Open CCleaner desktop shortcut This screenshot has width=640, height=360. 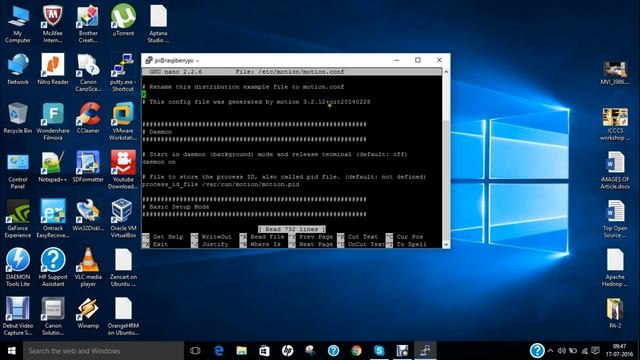[x=88, y=118]
